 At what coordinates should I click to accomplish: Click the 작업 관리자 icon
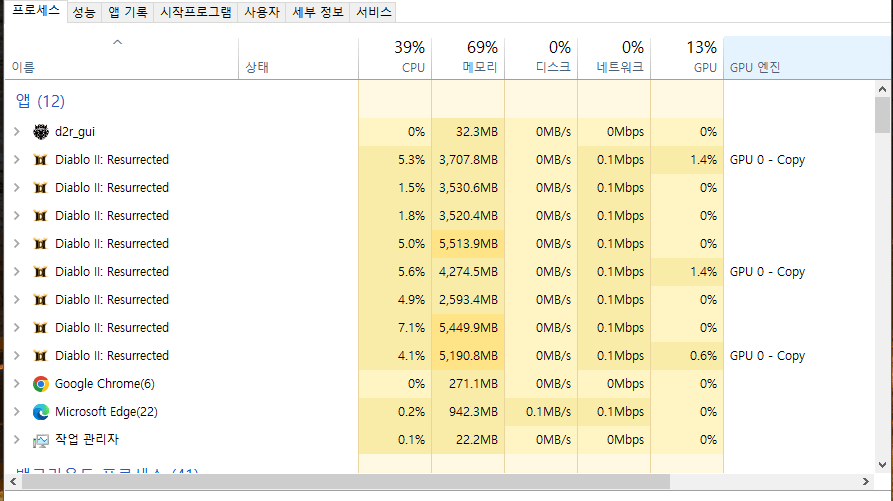click(40, 440)
